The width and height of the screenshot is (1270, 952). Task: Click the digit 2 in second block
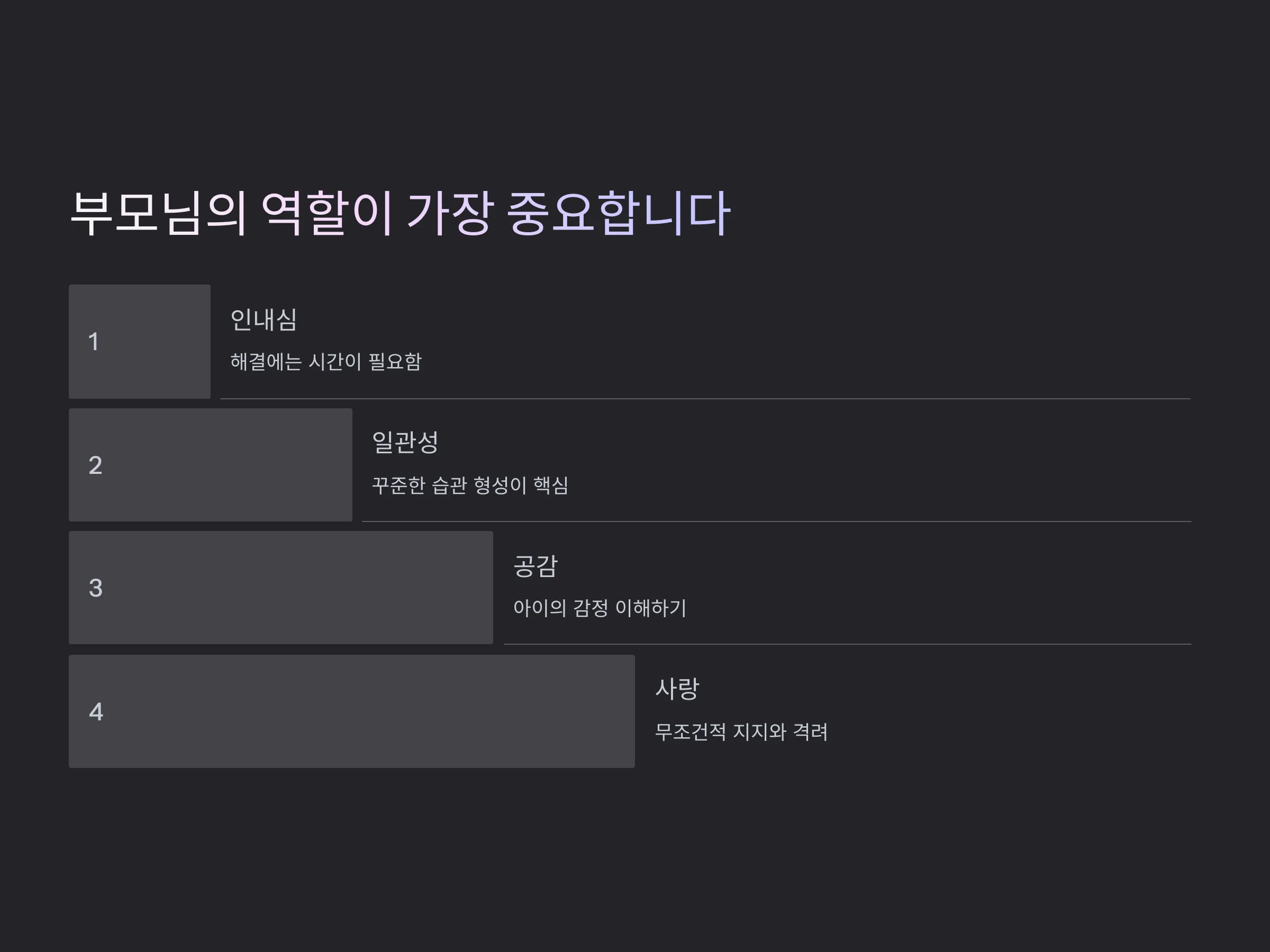[95, 465]
